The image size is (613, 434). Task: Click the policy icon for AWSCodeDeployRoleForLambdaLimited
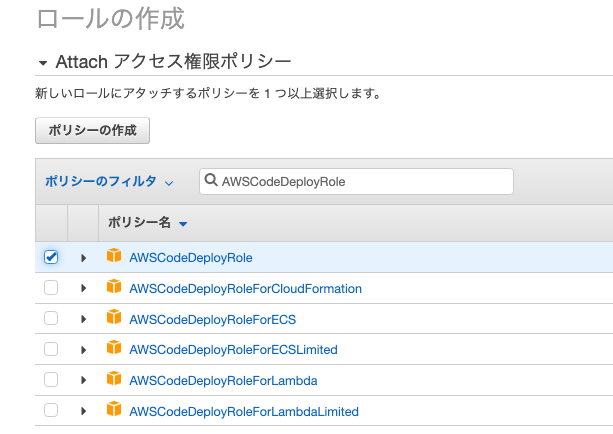114,410
